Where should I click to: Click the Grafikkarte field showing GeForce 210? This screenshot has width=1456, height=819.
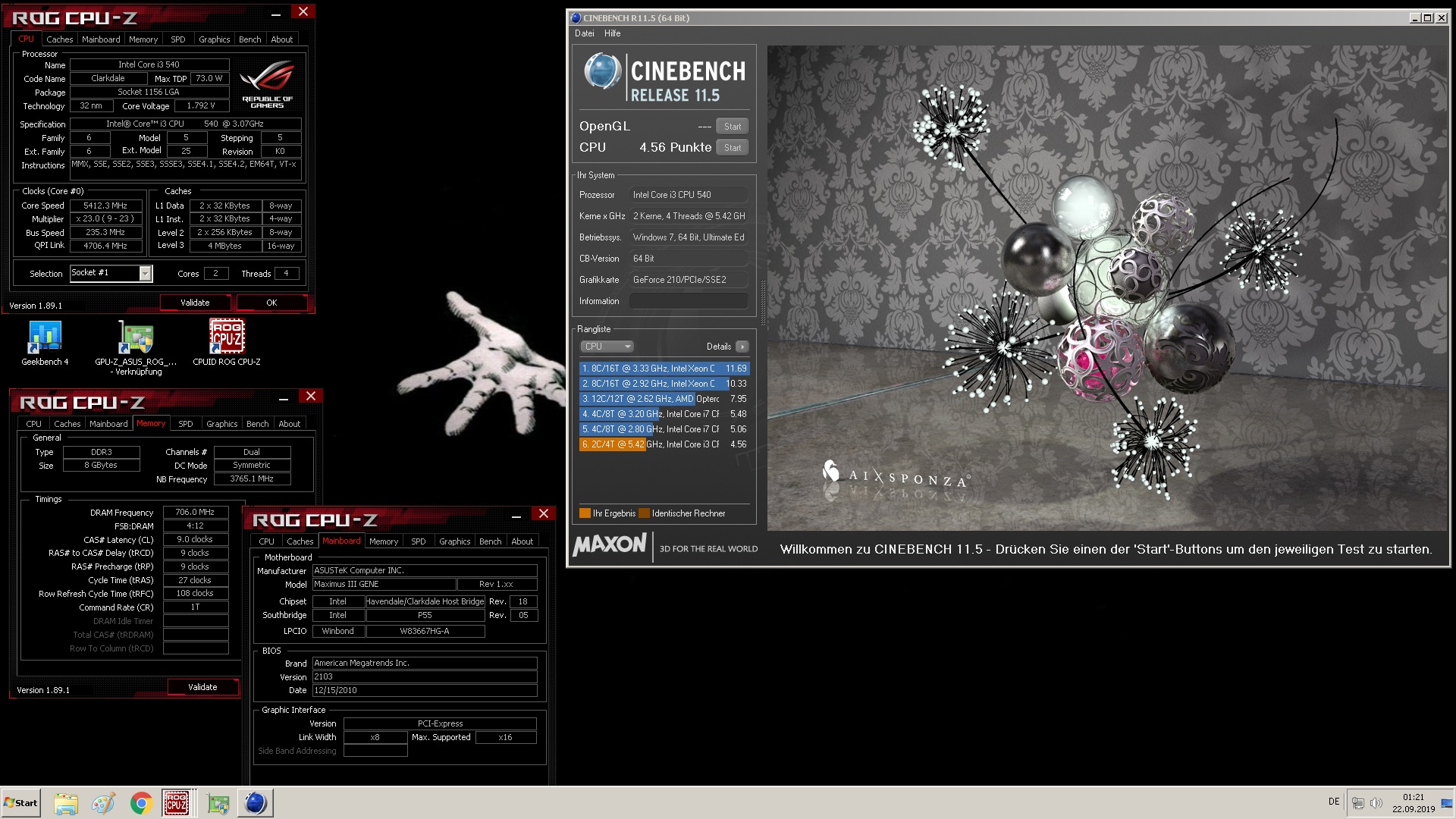coord(689,280)
